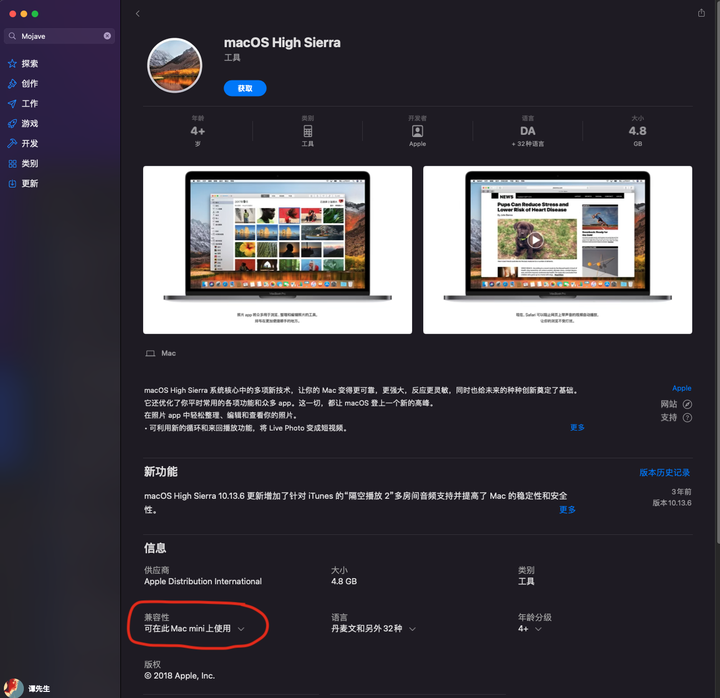The image size is (720, 698).
Task: Click the account avatar picture
Action: click(13, 688)
